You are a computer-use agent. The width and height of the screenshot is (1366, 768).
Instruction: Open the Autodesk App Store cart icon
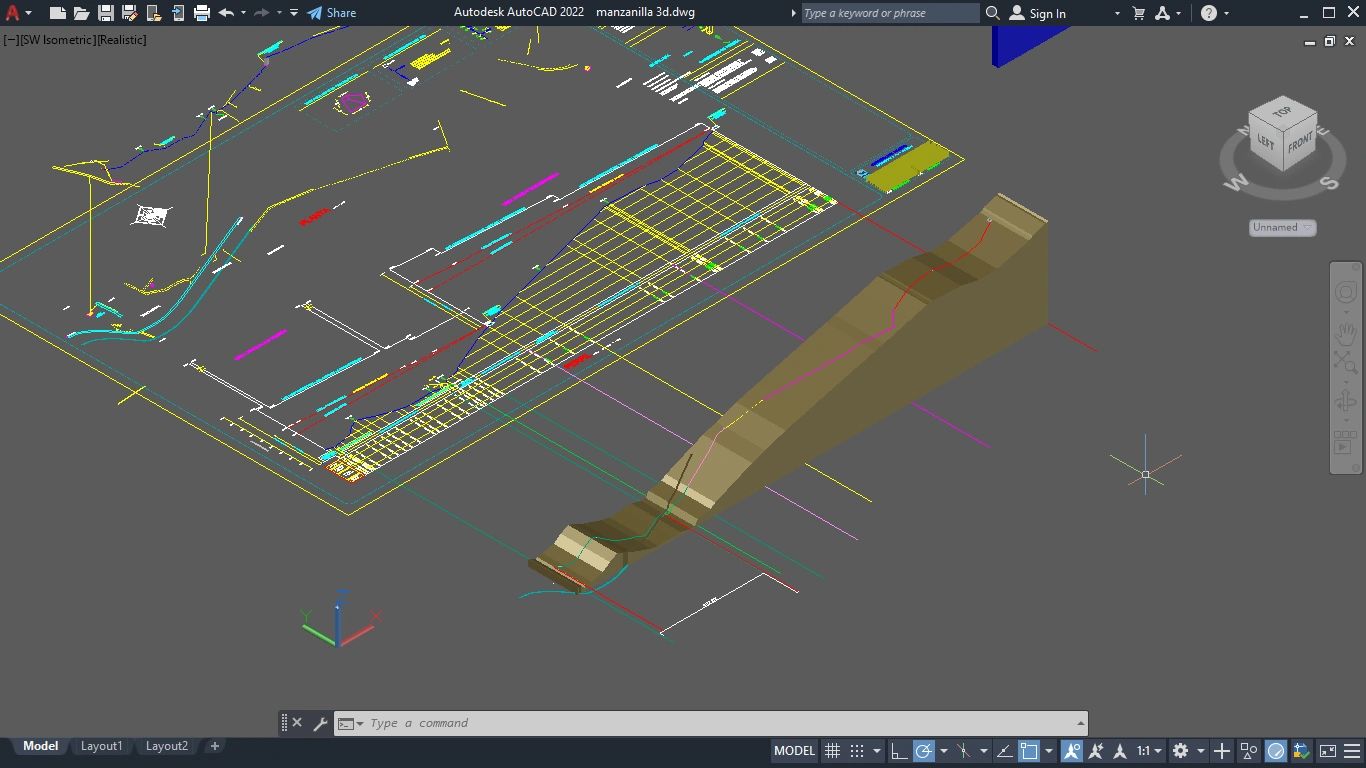[1138, 13]
